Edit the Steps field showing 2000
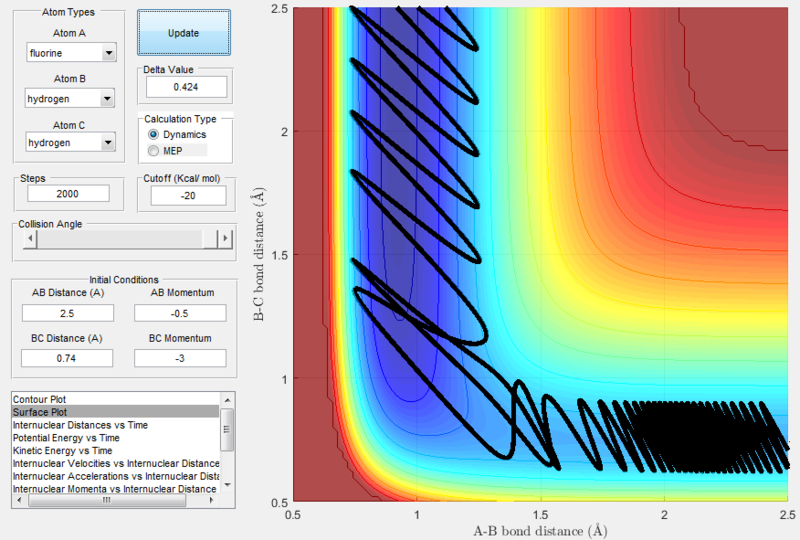 pos(68,193)
